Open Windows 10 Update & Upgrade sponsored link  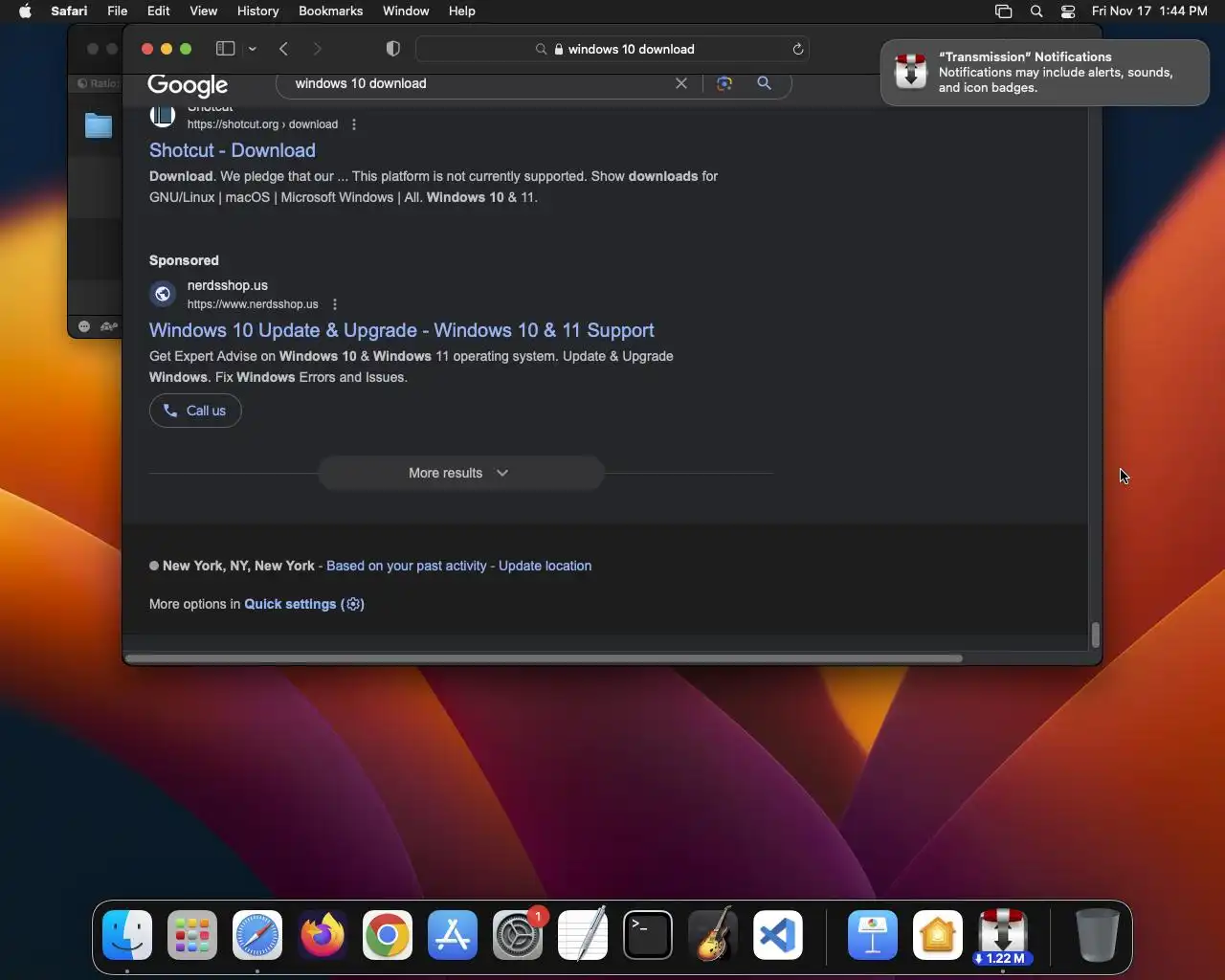(402, 330)
